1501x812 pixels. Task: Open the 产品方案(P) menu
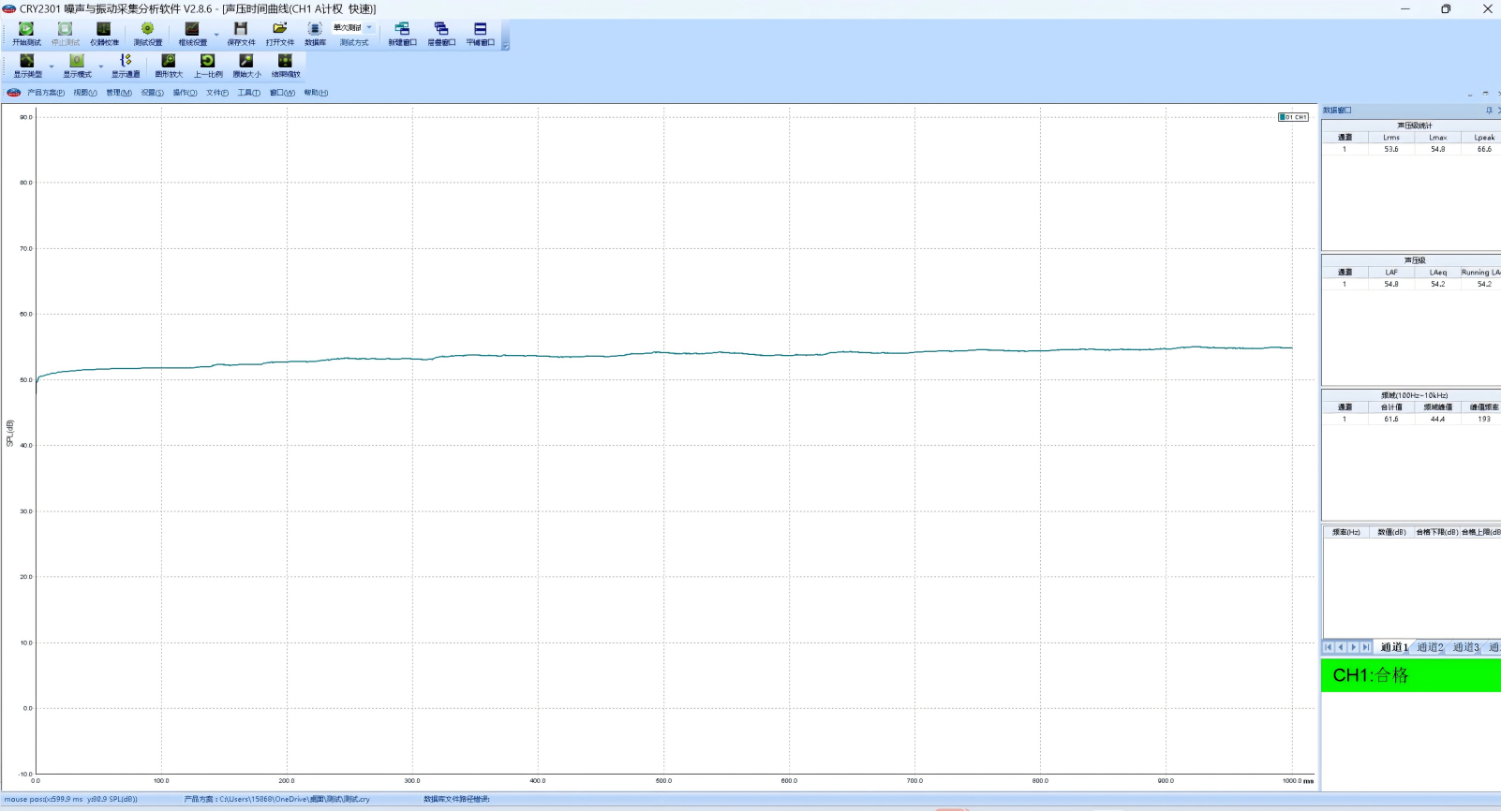[45, 93]
